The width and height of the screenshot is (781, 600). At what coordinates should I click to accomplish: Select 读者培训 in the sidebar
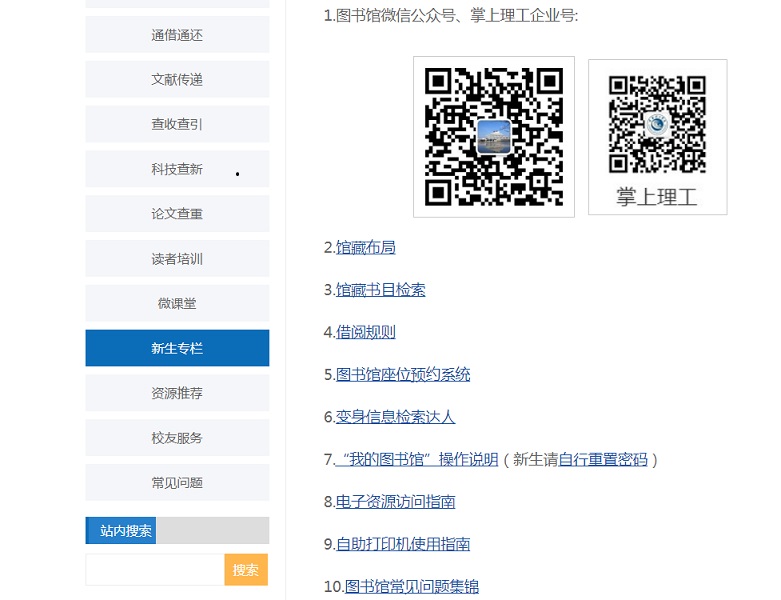177,258
